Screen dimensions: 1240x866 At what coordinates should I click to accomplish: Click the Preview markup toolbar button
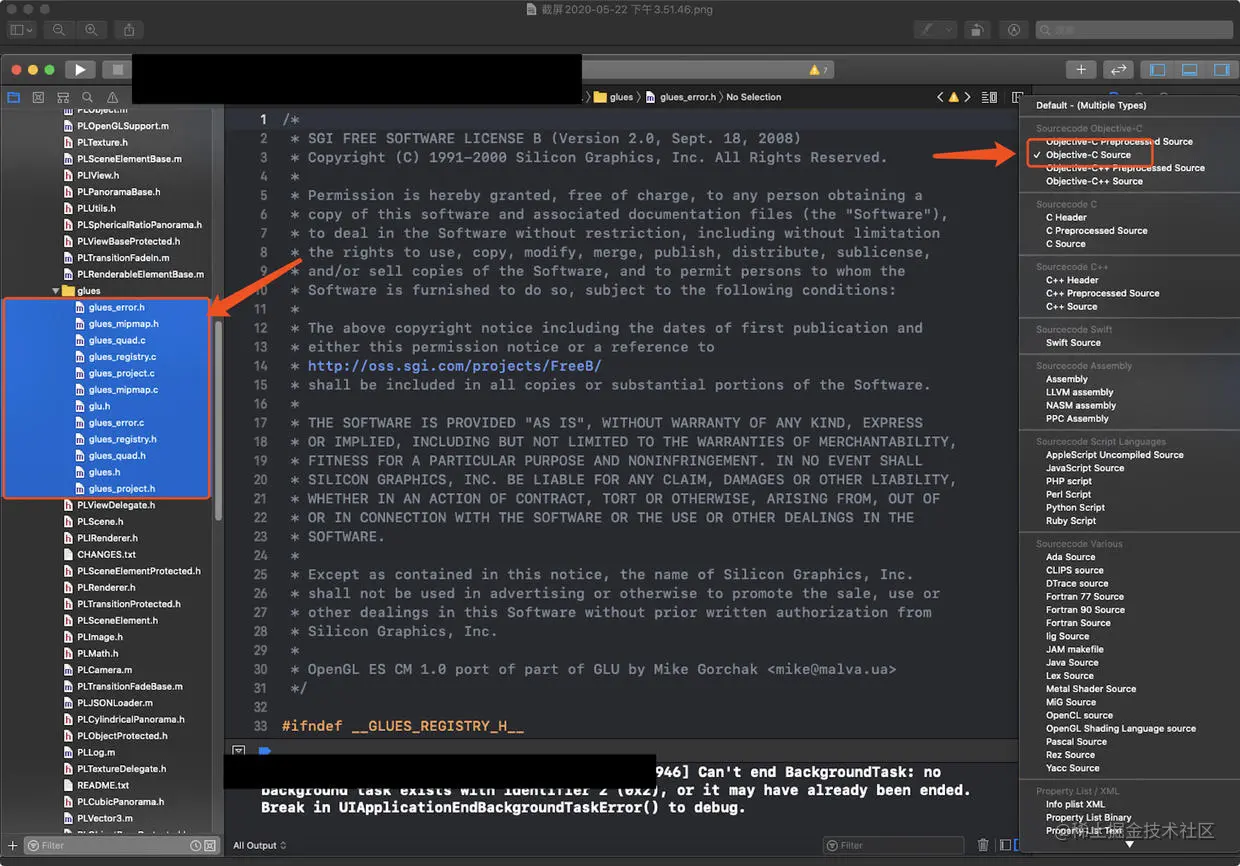(x=1013, y=30)
